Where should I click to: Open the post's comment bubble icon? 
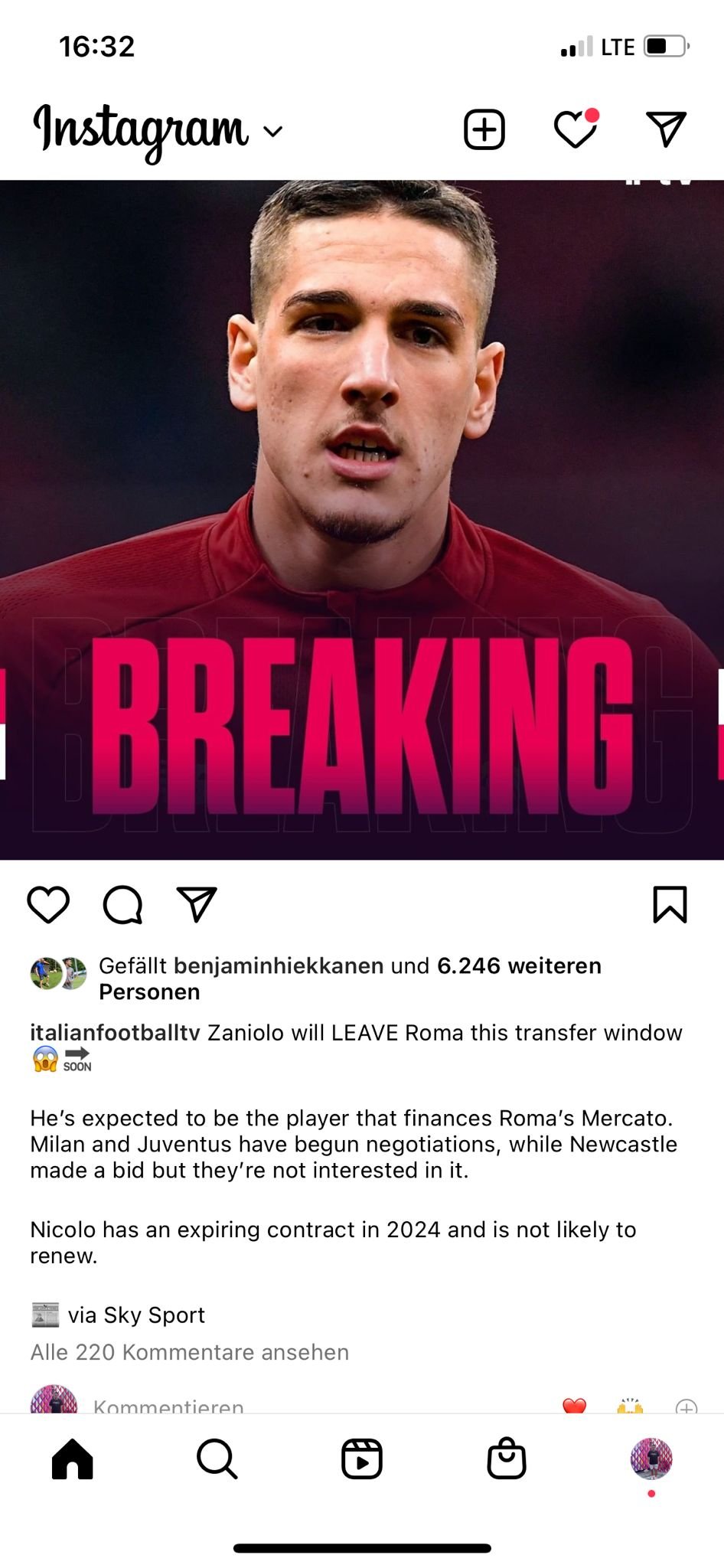point(122,905)
